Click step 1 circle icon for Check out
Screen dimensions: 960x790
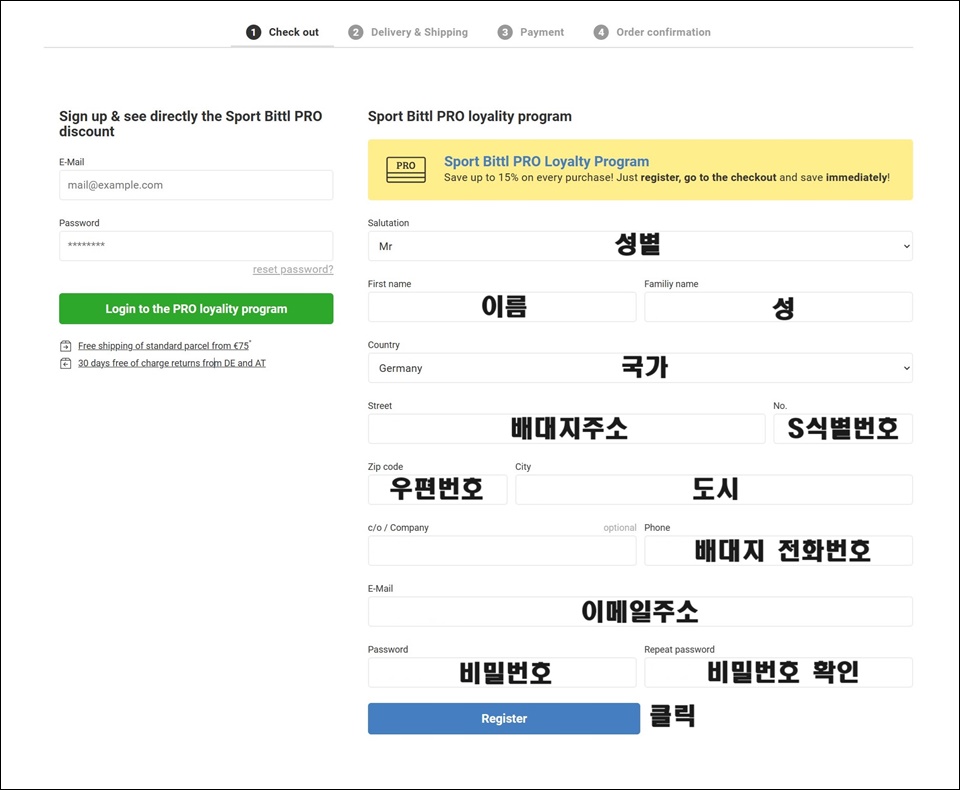tap(253, 32)
